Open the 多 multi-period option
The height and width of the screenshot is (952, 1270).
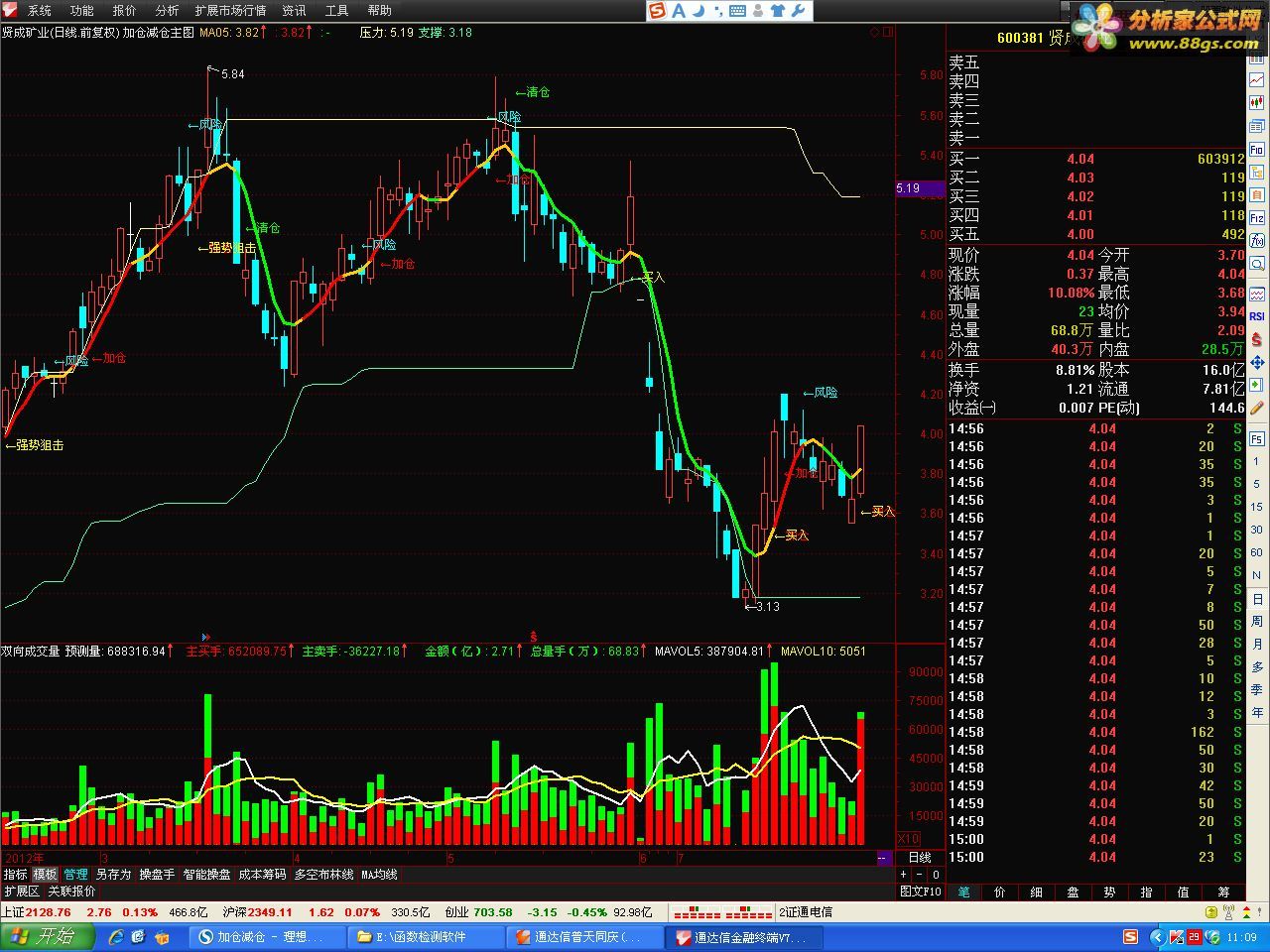coord(1256,666)
